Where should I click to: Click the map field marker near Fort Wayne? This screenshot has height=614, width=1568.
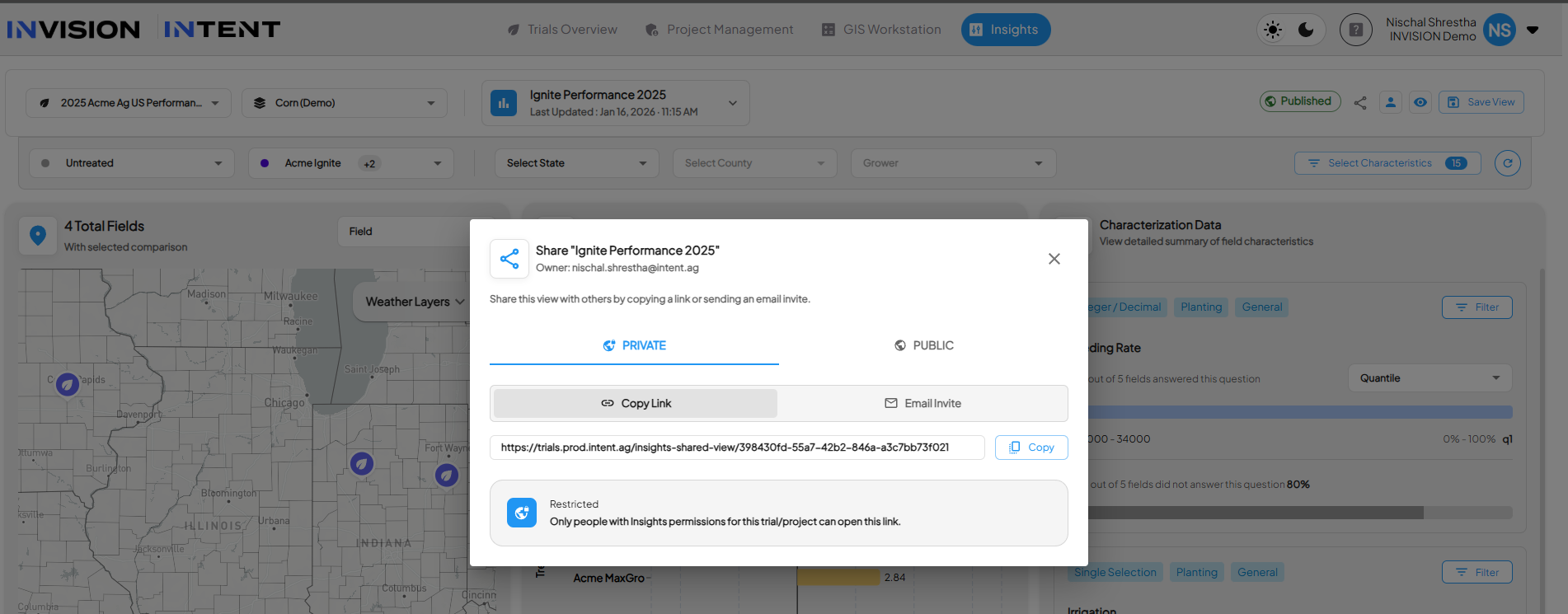(x=446, y=475)
